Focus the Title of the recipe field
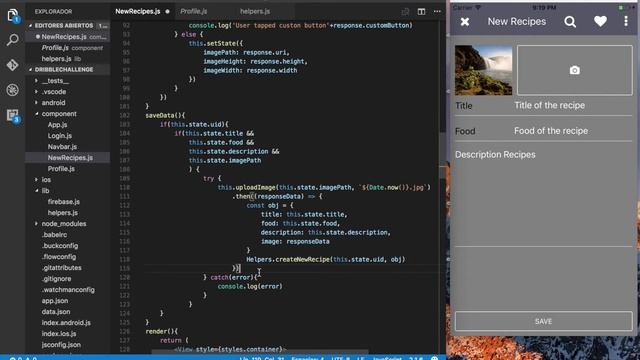This screenshot has height=360, width=640. click(573, 105)
